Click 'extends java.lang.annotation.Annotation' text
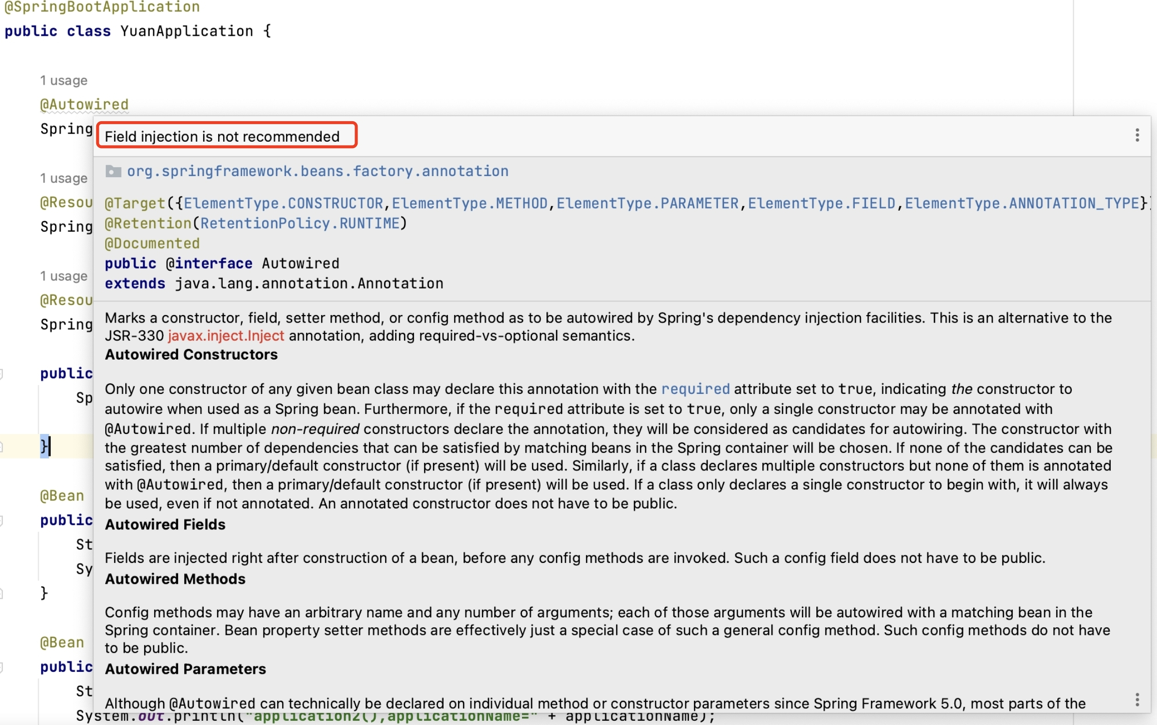Viewport: 1157px width, 725px height. (274, 283)
